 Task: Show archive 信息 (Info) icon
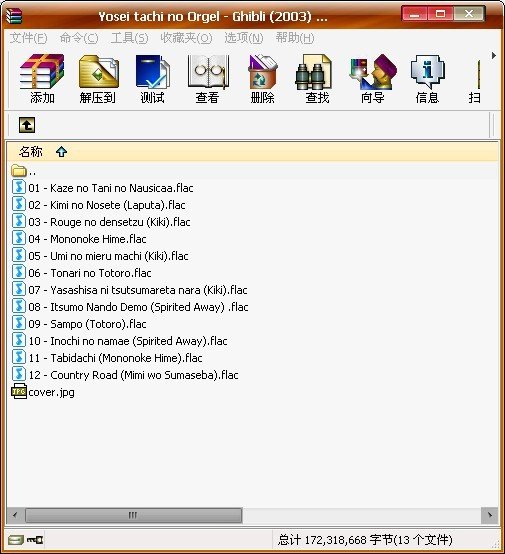coord(428,79)
